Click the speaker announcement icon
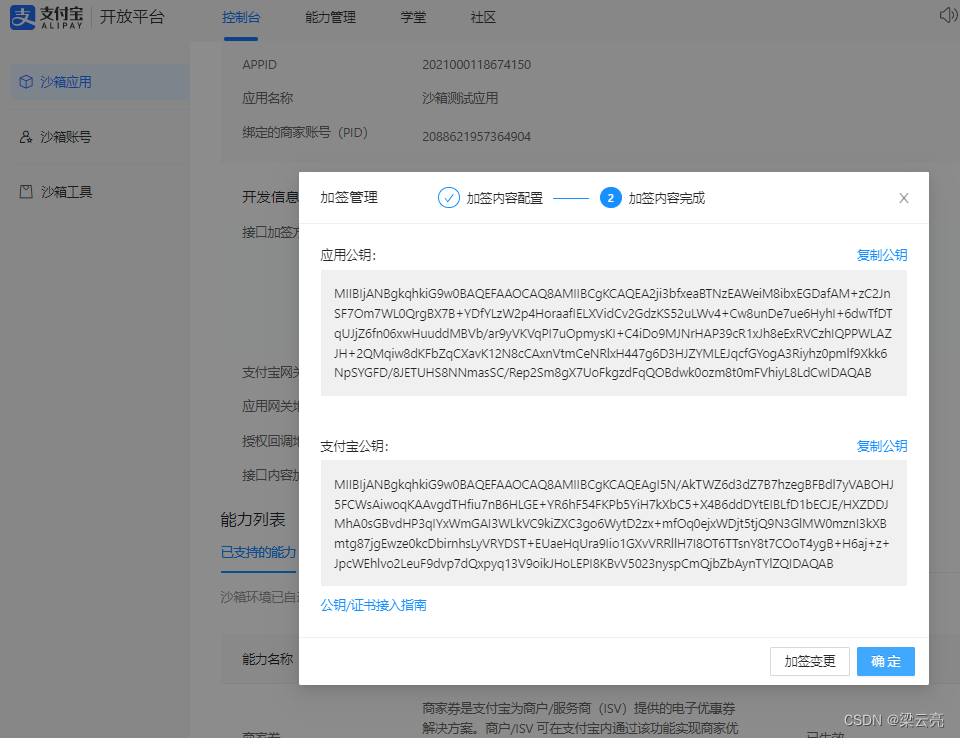The image size is (960, 738). 949,15
